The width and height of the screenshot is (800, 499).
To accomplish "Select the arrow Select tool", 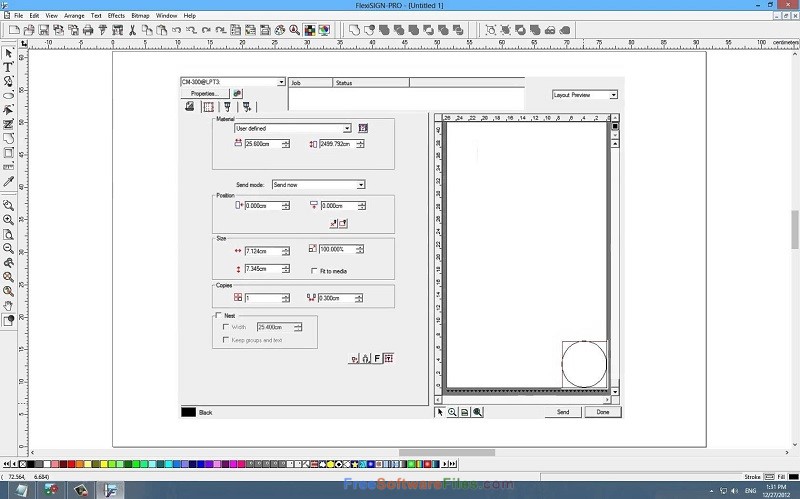I will (8, 53).
